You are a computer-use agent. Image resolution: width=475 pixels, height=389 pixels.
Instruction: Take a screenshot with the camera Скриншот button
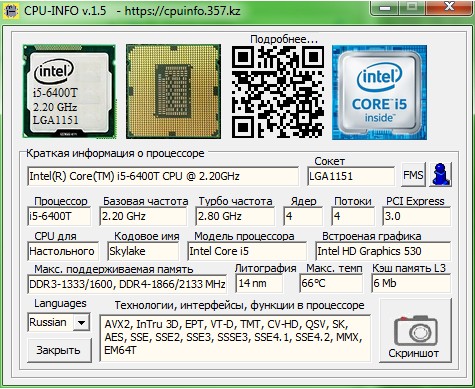tap(416, 331)
